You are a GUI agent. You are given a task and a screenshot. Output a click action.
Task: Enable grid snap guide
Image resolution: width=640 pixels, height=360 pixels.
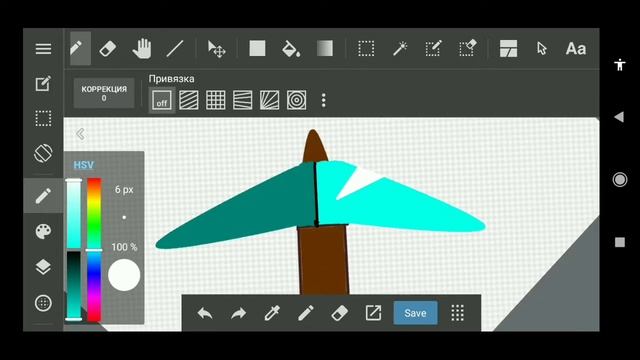click(216, 100)
